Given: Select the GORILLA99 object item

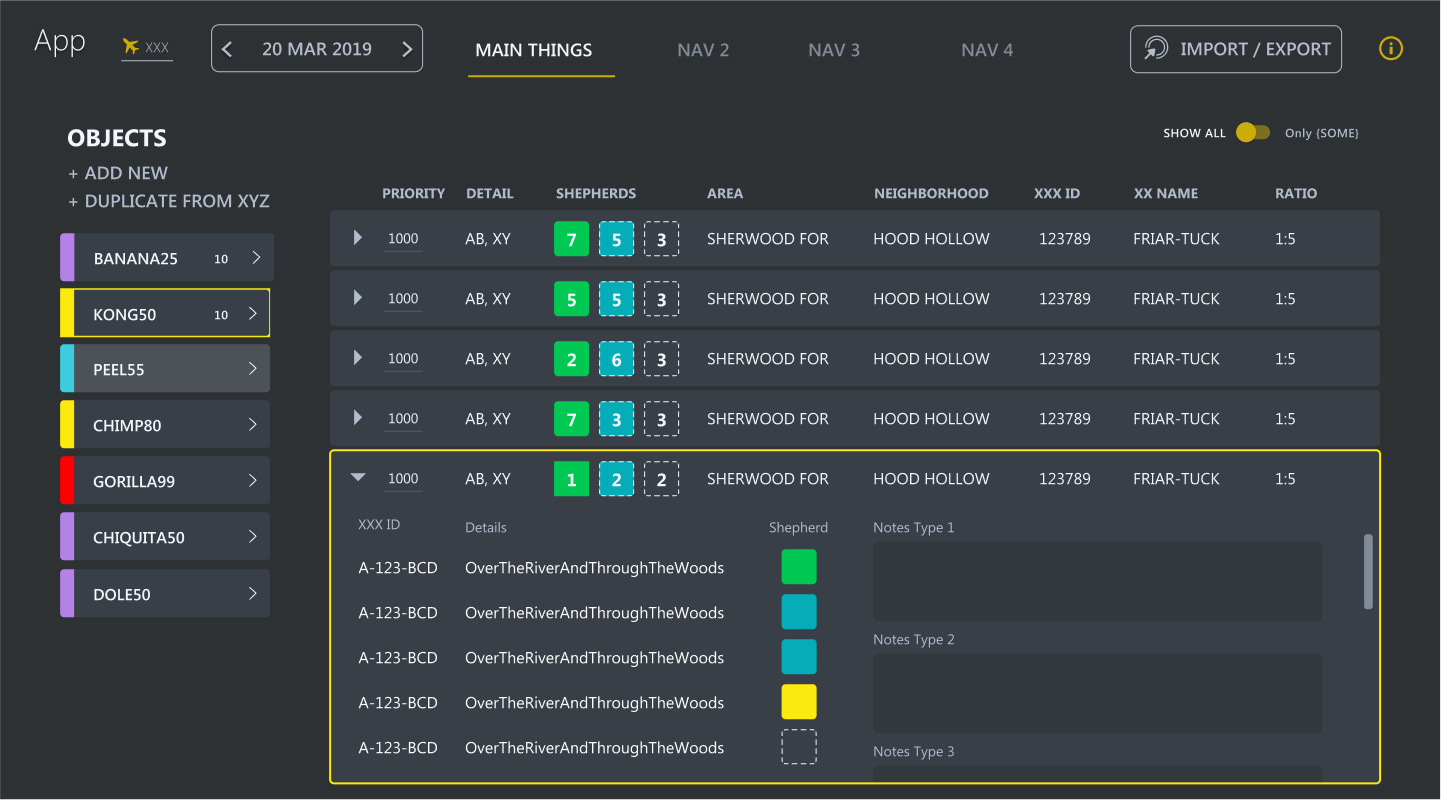Looking at the screenshot, I should [165, 481].
